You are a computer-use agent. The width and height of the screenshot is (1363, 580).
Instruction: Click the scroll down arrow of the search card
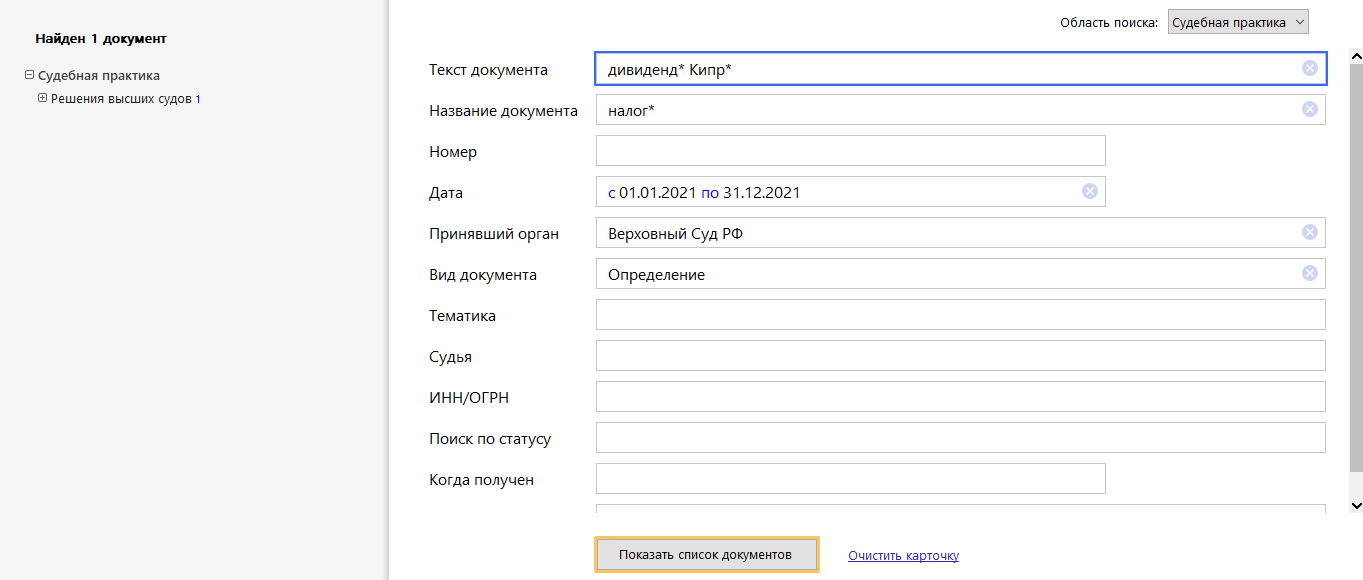[x=1356, y=506]
